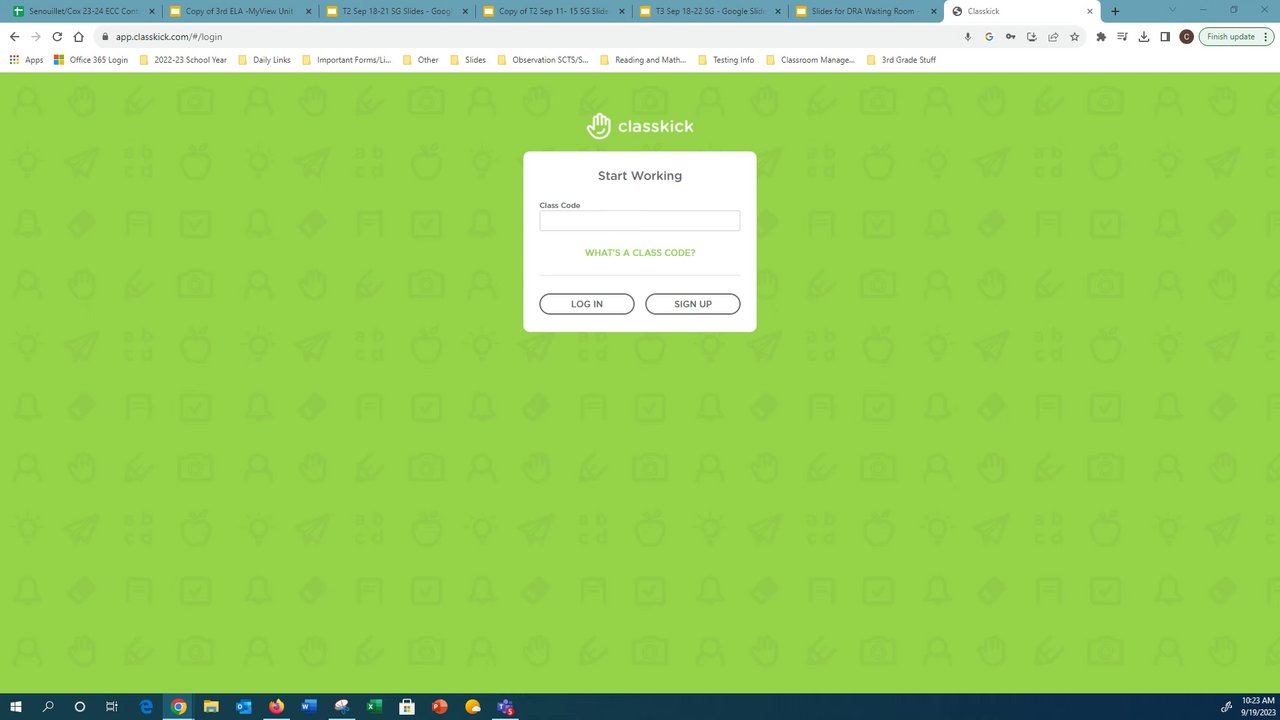
Task: Open the media controls icon
Action: click(x=1122, y=37)
